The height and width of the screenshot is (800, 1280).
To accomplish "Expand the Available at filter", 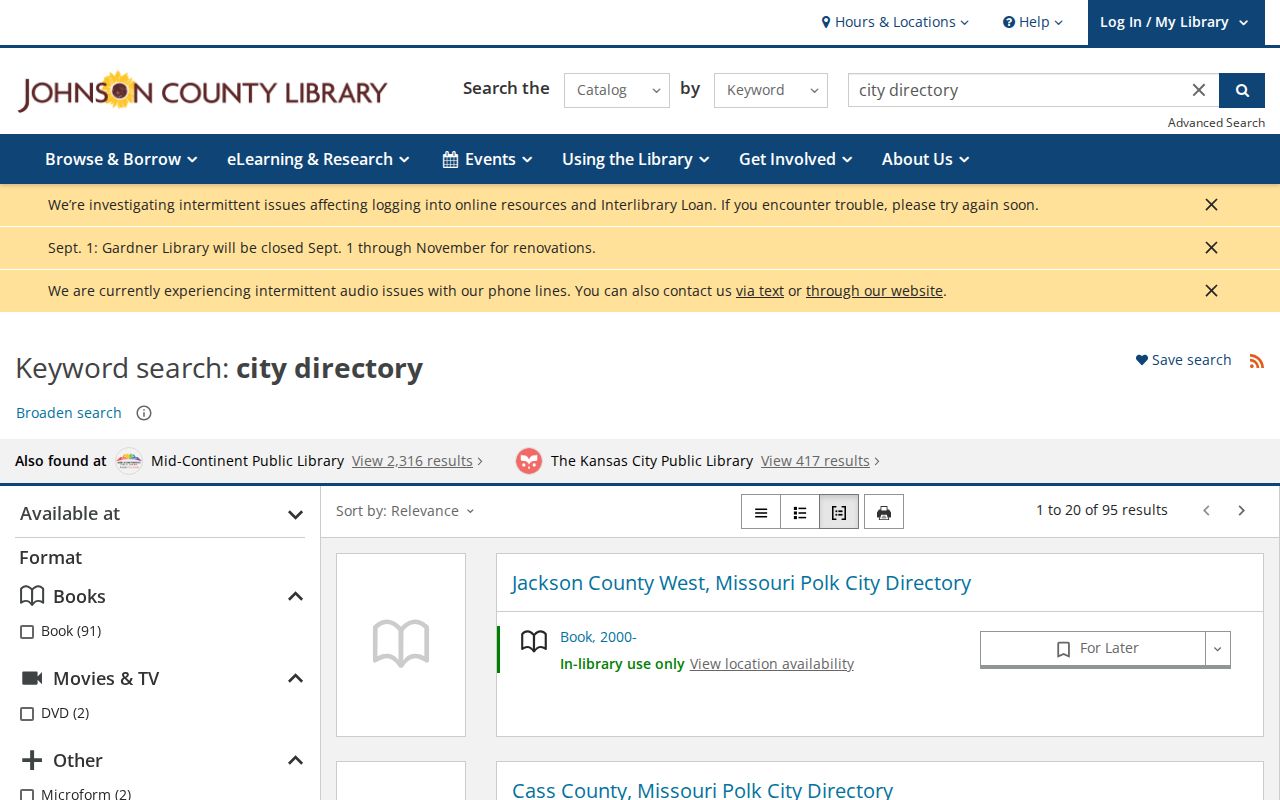I will point(161,514).
